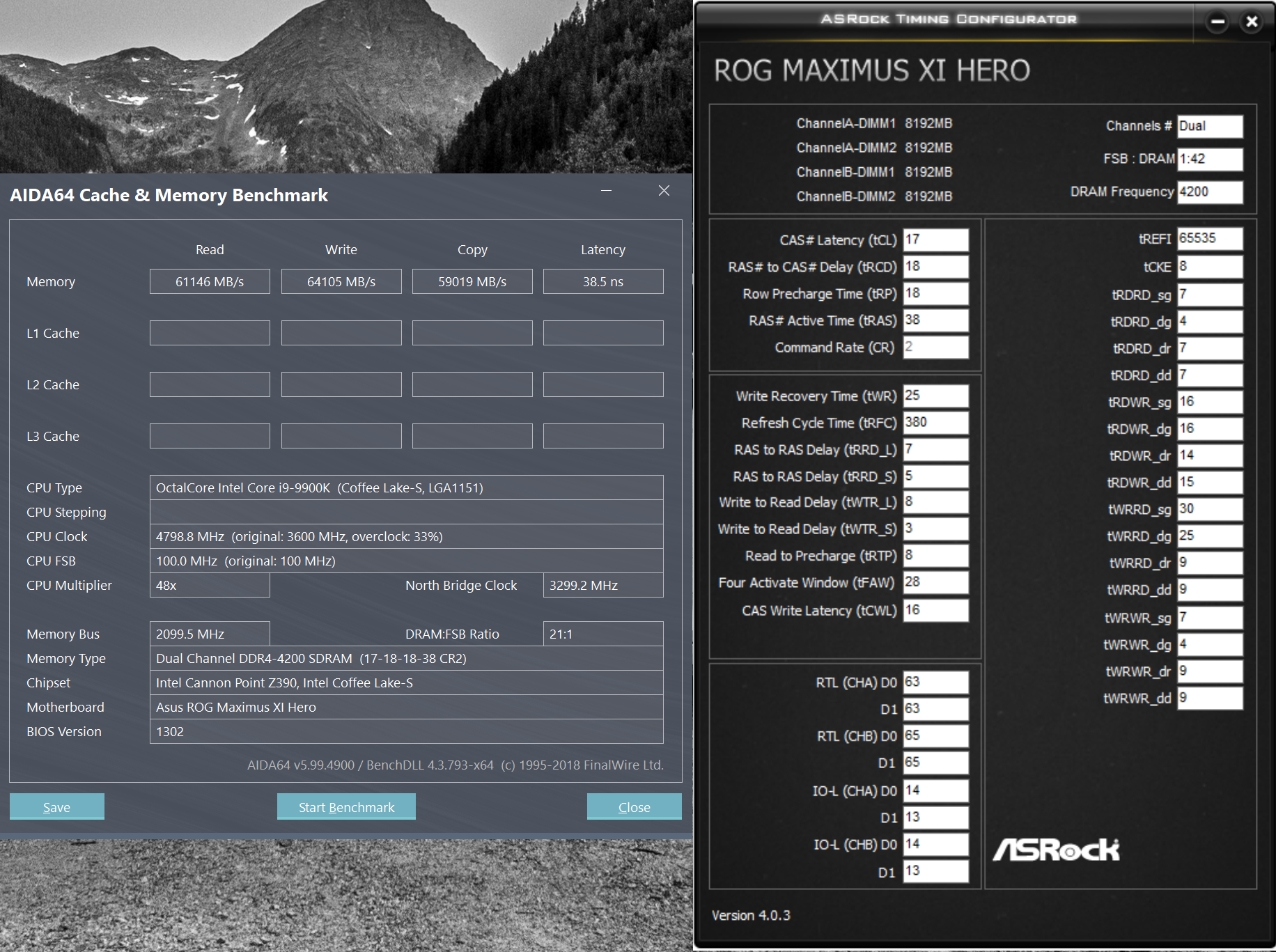The height and width of the screenshot is (952, 1276).
Task: Click the IO-L (CHB) D0 field
Action: (935, 844)
